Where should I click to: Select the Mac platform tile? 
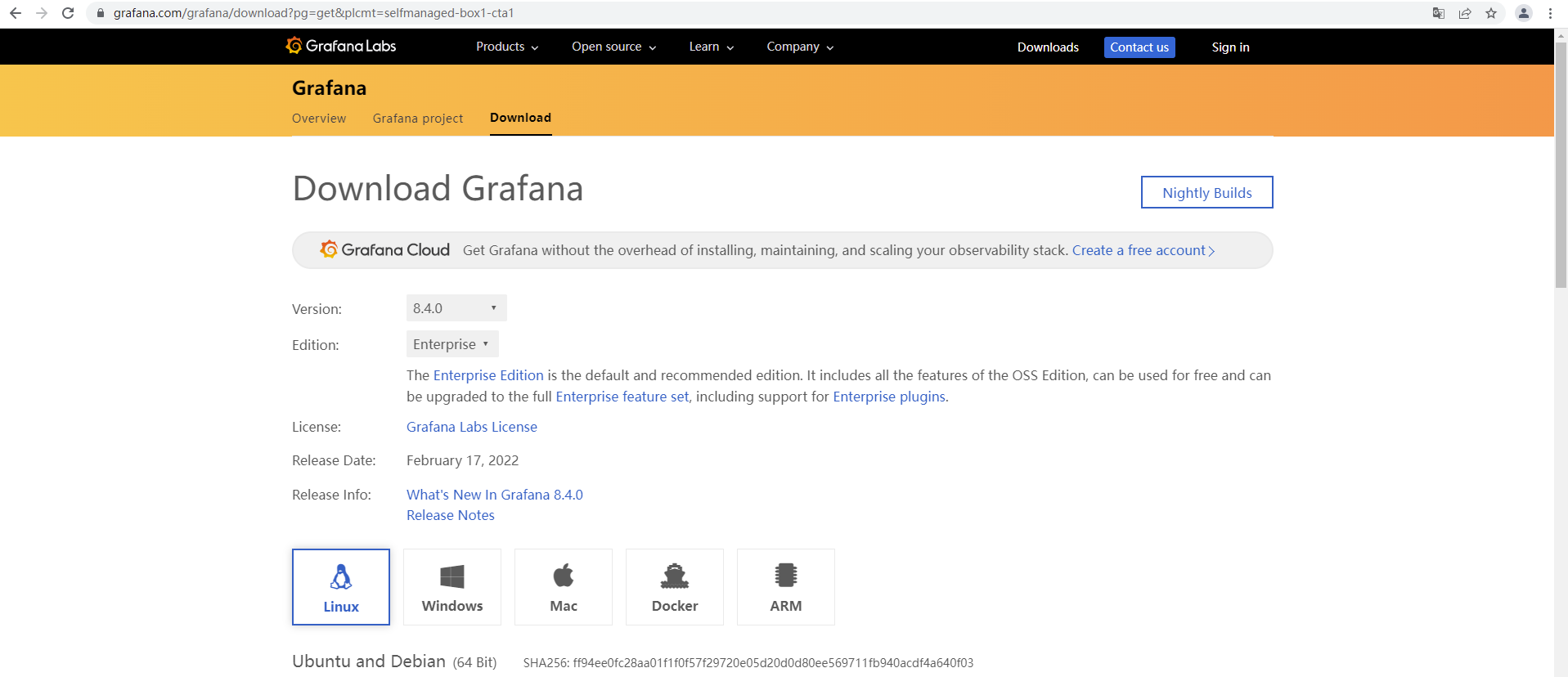click(564, 587)
